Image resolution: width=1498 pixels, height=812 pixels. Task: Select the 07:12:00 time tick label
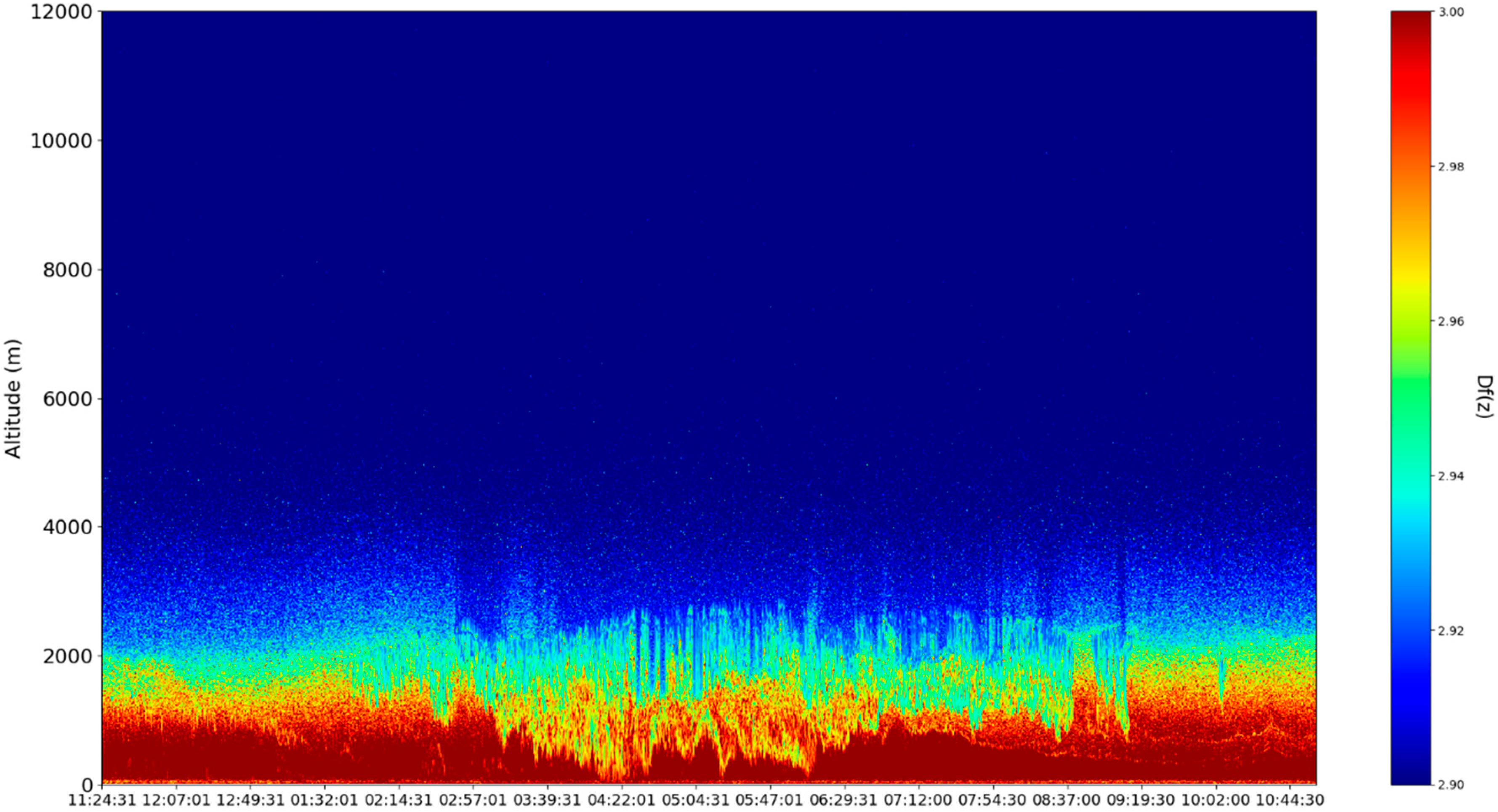[918, 800]
